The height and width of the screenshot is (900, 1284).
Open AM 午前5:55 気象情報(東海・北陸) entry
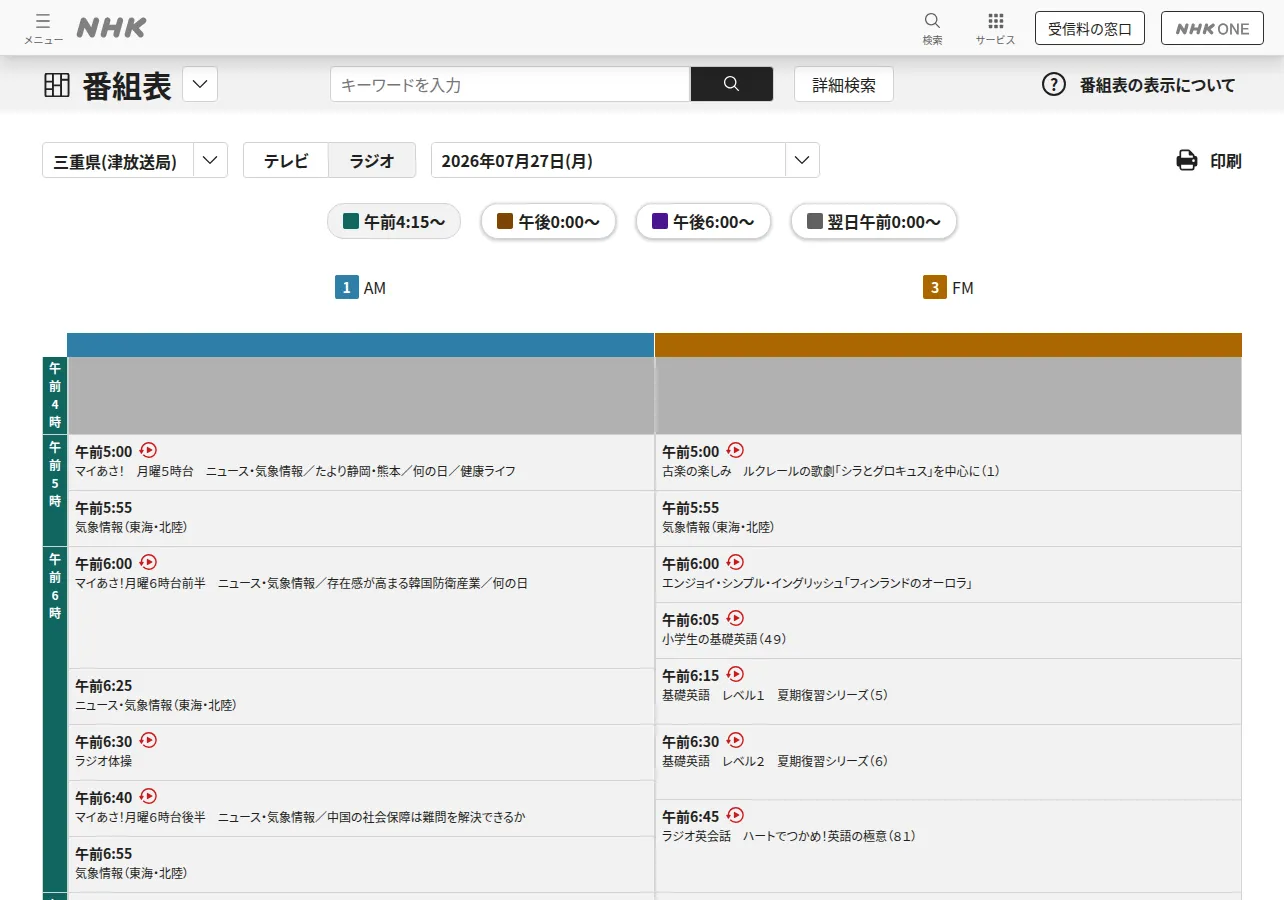click(360, 518)
